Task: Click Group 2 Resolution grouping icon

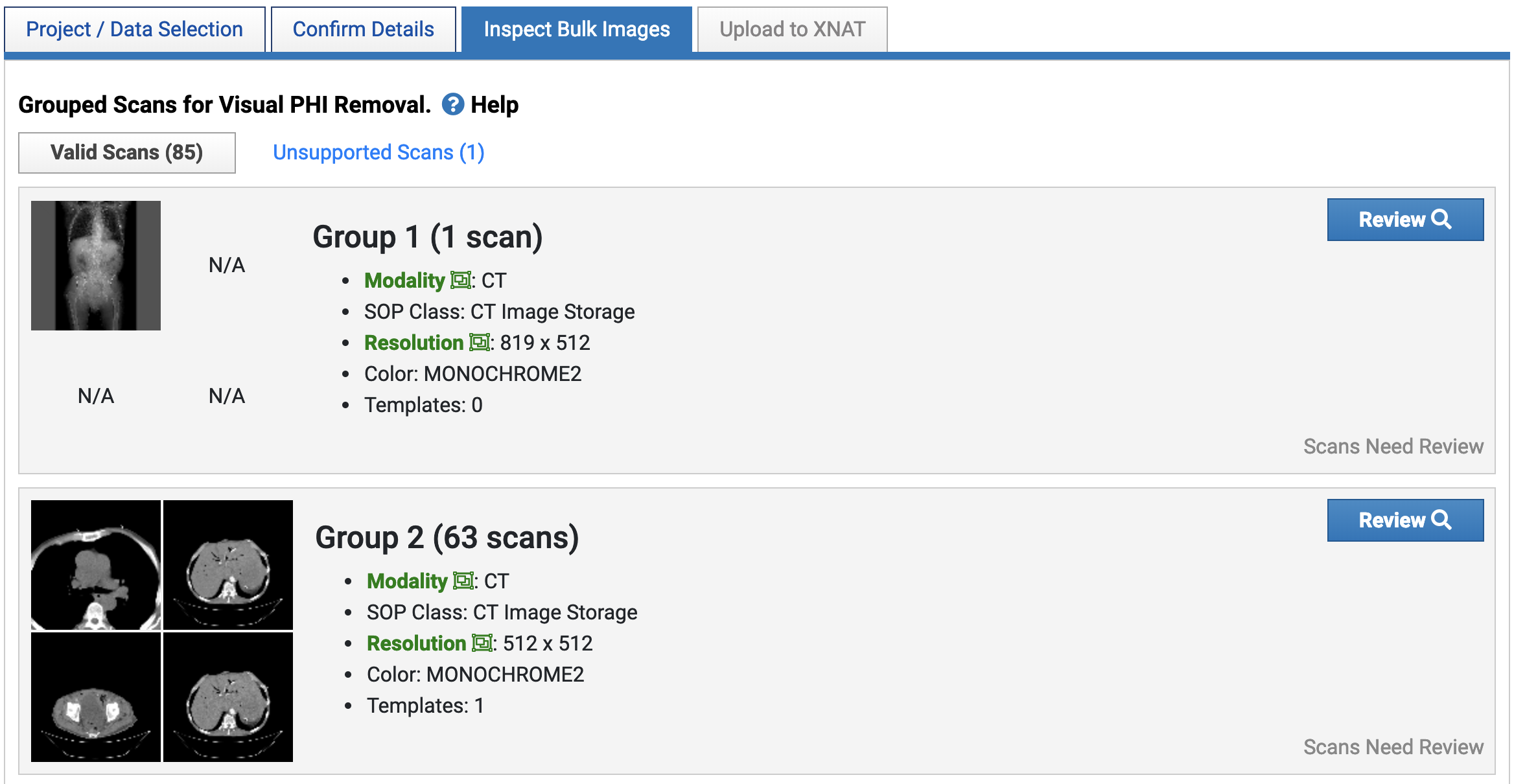Action: click(x=482, y=643)
